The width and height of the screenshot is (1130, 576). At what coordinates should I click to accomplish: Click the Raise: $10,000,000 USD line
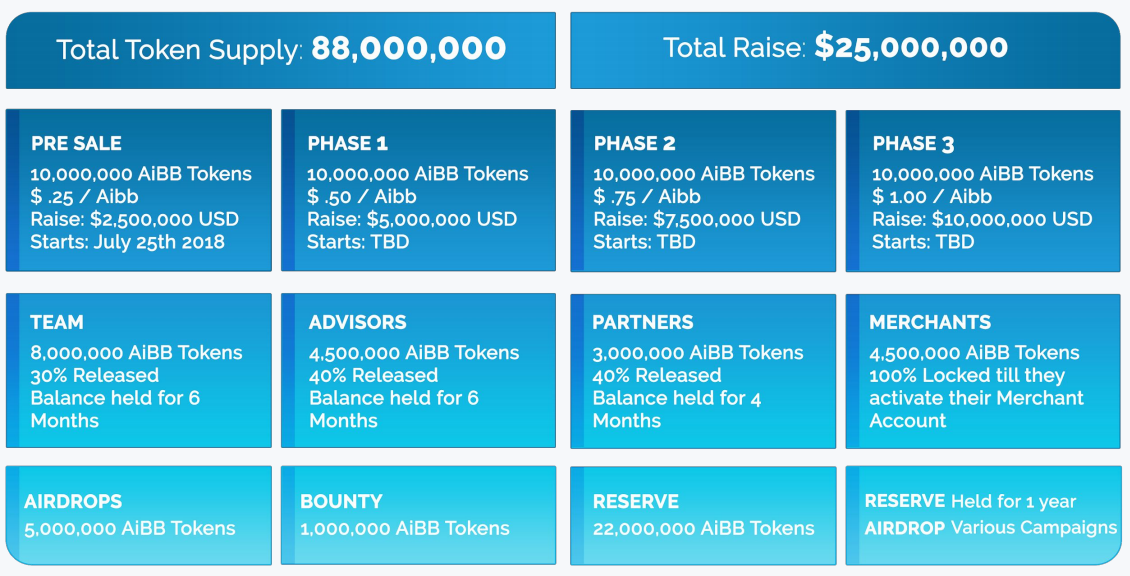pyautogui.click(x=982, y=219)
